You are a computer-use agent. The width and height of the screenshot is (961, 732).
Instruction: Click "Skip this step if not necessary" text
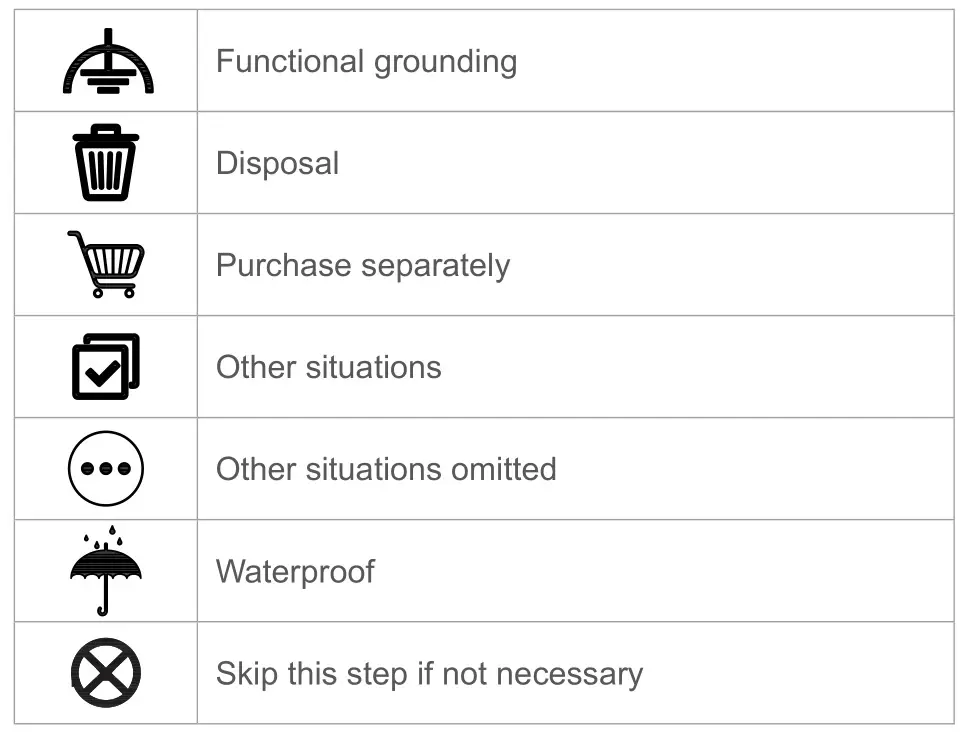(x=429, y=674)
